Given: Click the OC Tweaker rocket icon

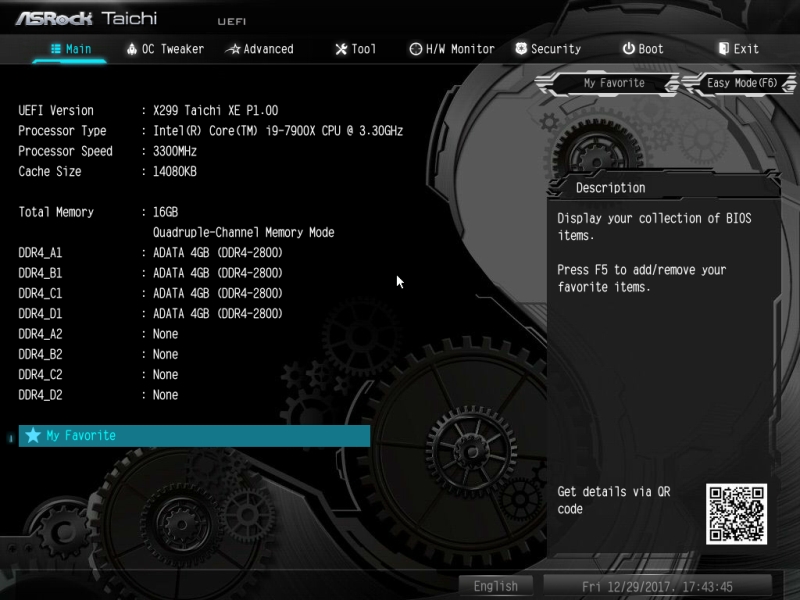Looking at the screenshot, I should (x=132, y=49).
